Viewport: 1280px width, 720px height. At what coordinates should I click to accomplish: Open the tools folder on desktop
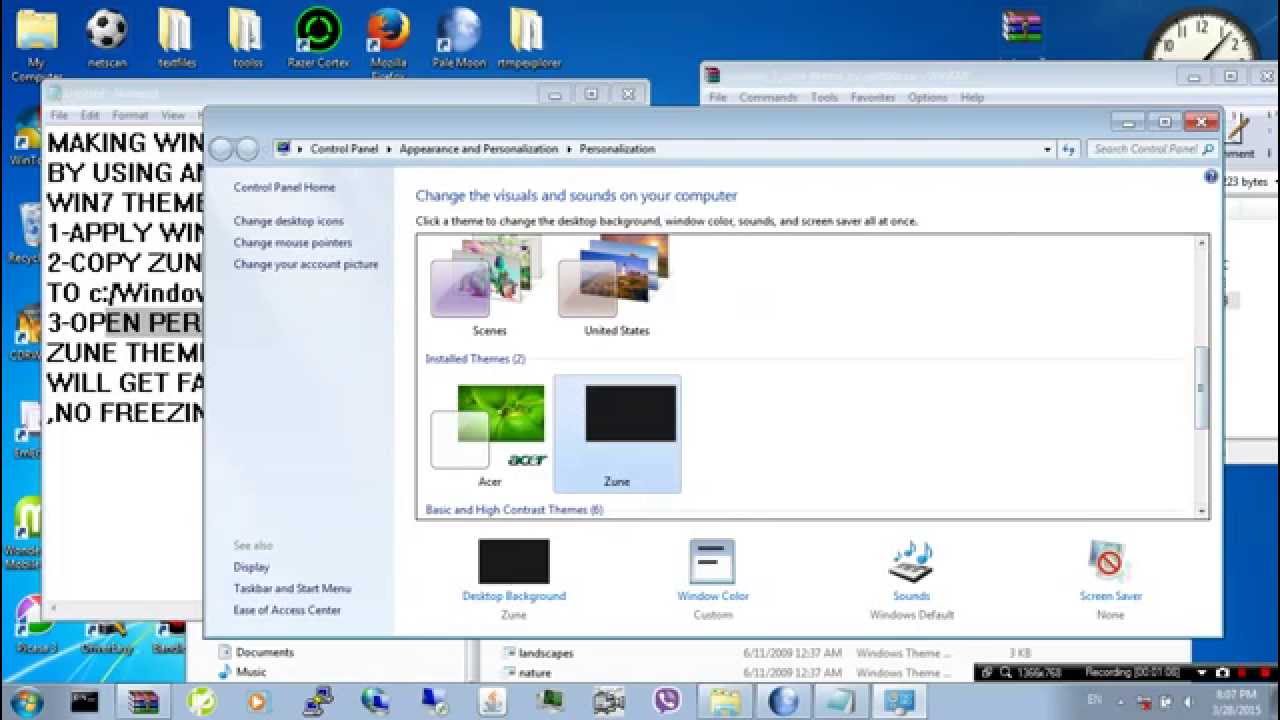click(x=247, y=40)
